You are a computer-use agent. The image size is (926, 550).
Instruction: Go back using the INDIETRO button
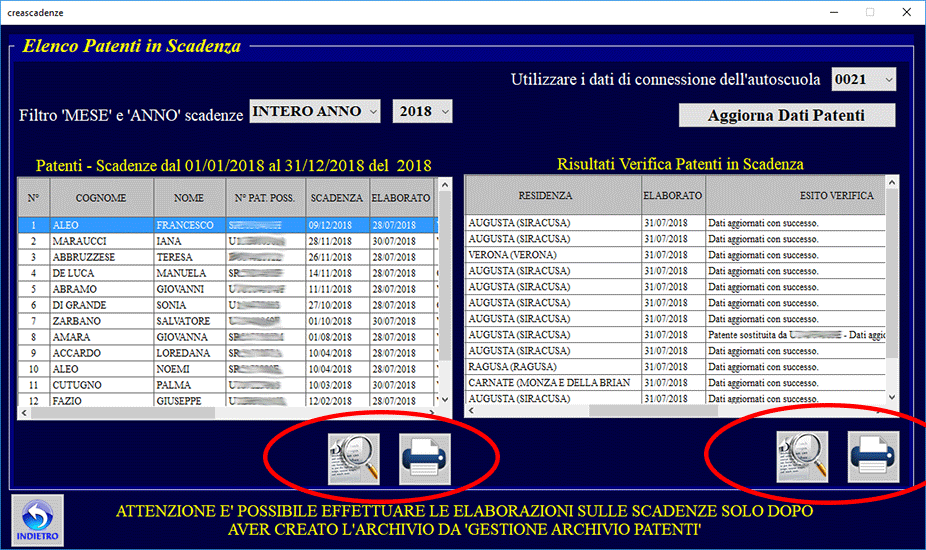coord(37,520)
